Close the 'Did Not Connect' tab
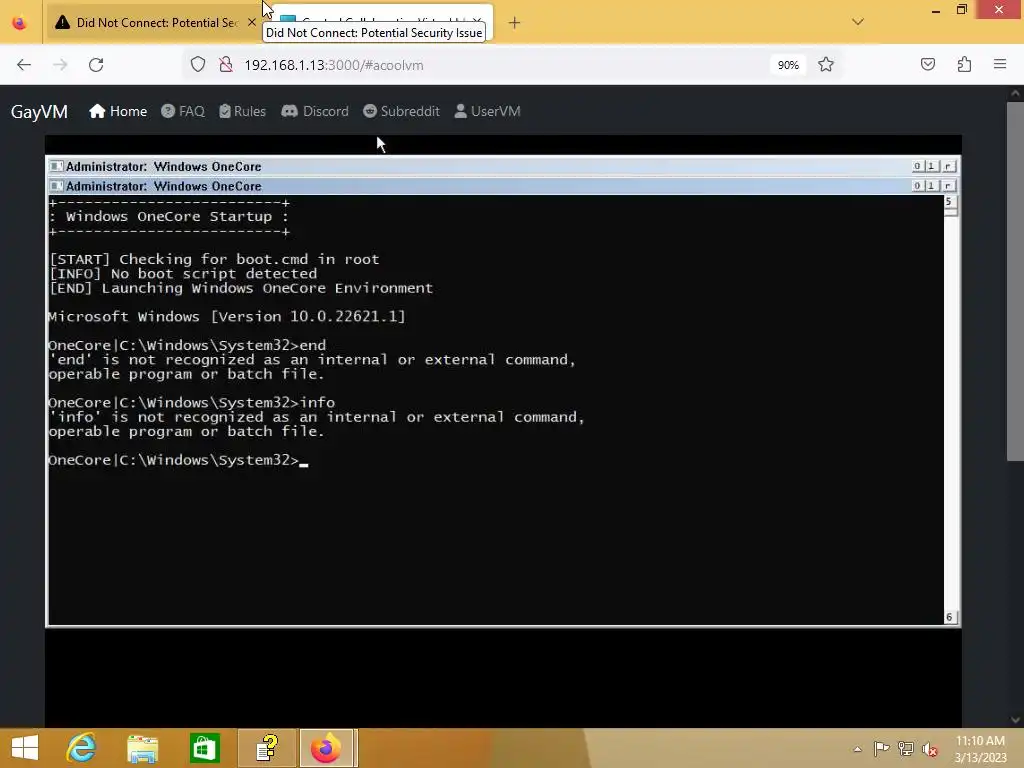Image resolution: width=1024 pixels, height=768 pixels. (x=251, y=22)
